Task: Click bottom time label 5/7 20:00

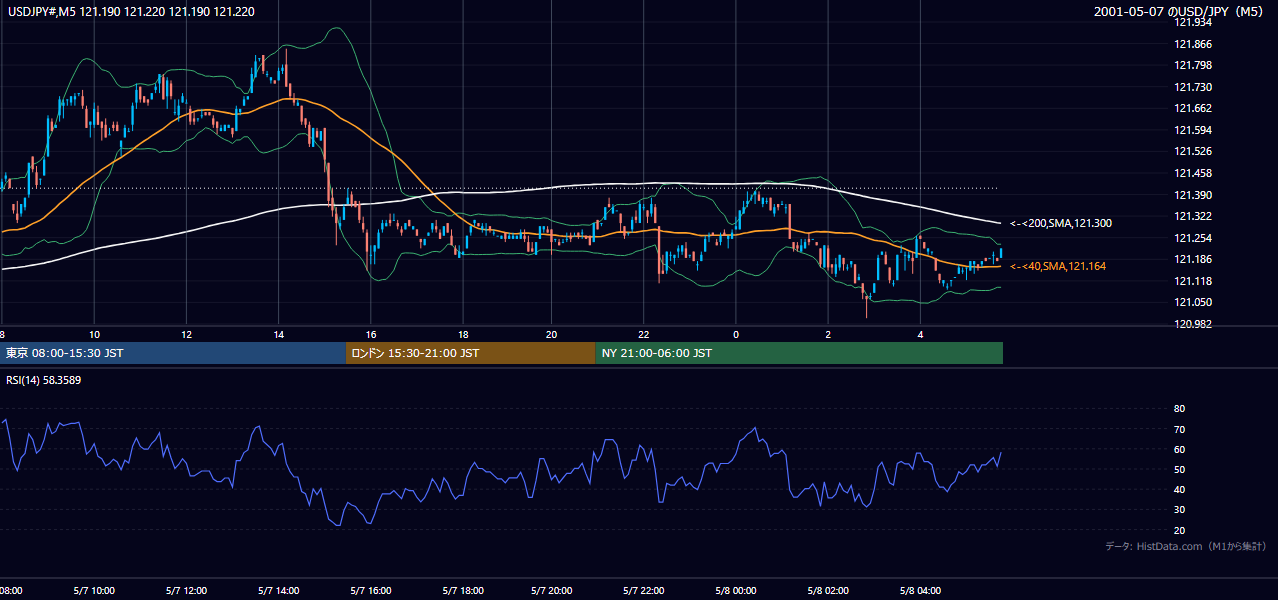Action: pyautogui.click(x=552, y=591)
